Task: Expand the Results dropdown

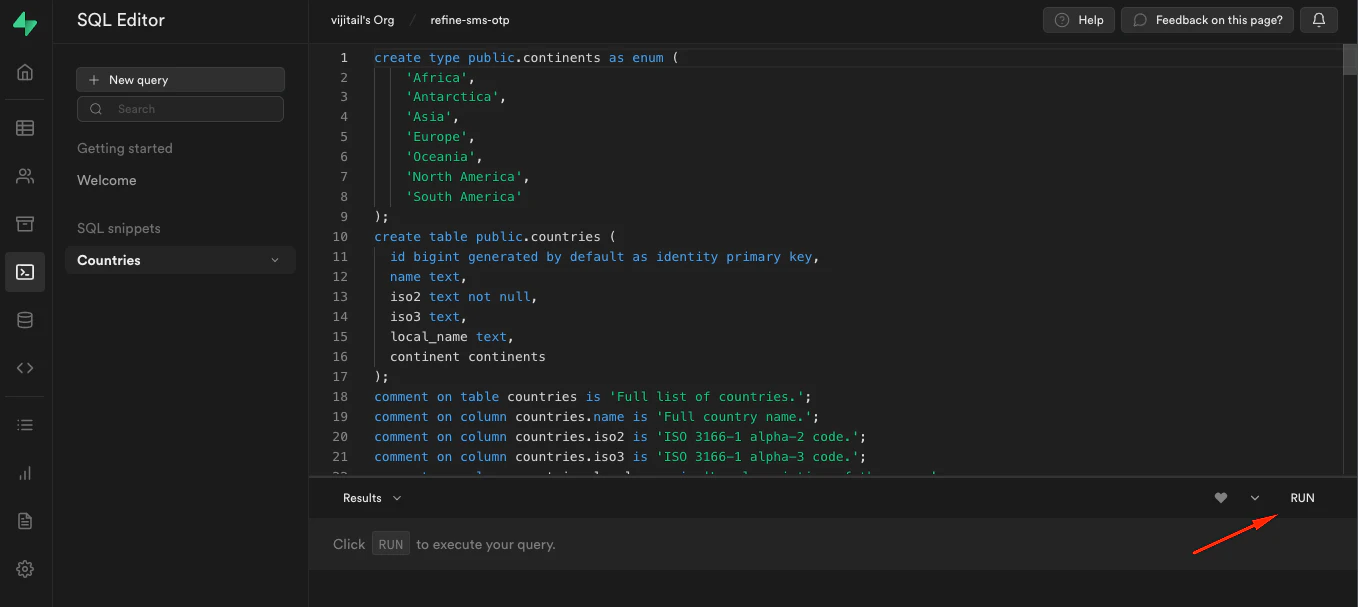Action: click(x=372, y=498)
